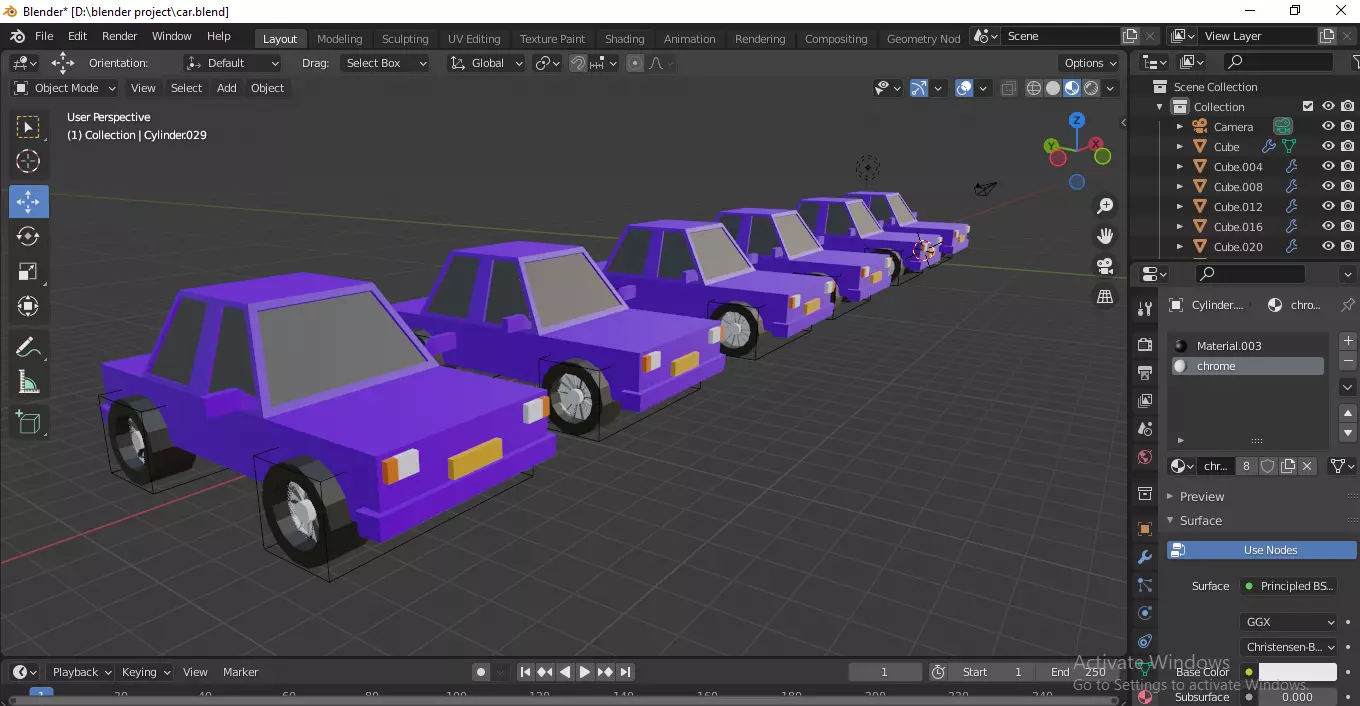The image size is (1360, 706).
Task: Select the Select Box tool in toolbar
Action: click(28, 127)
